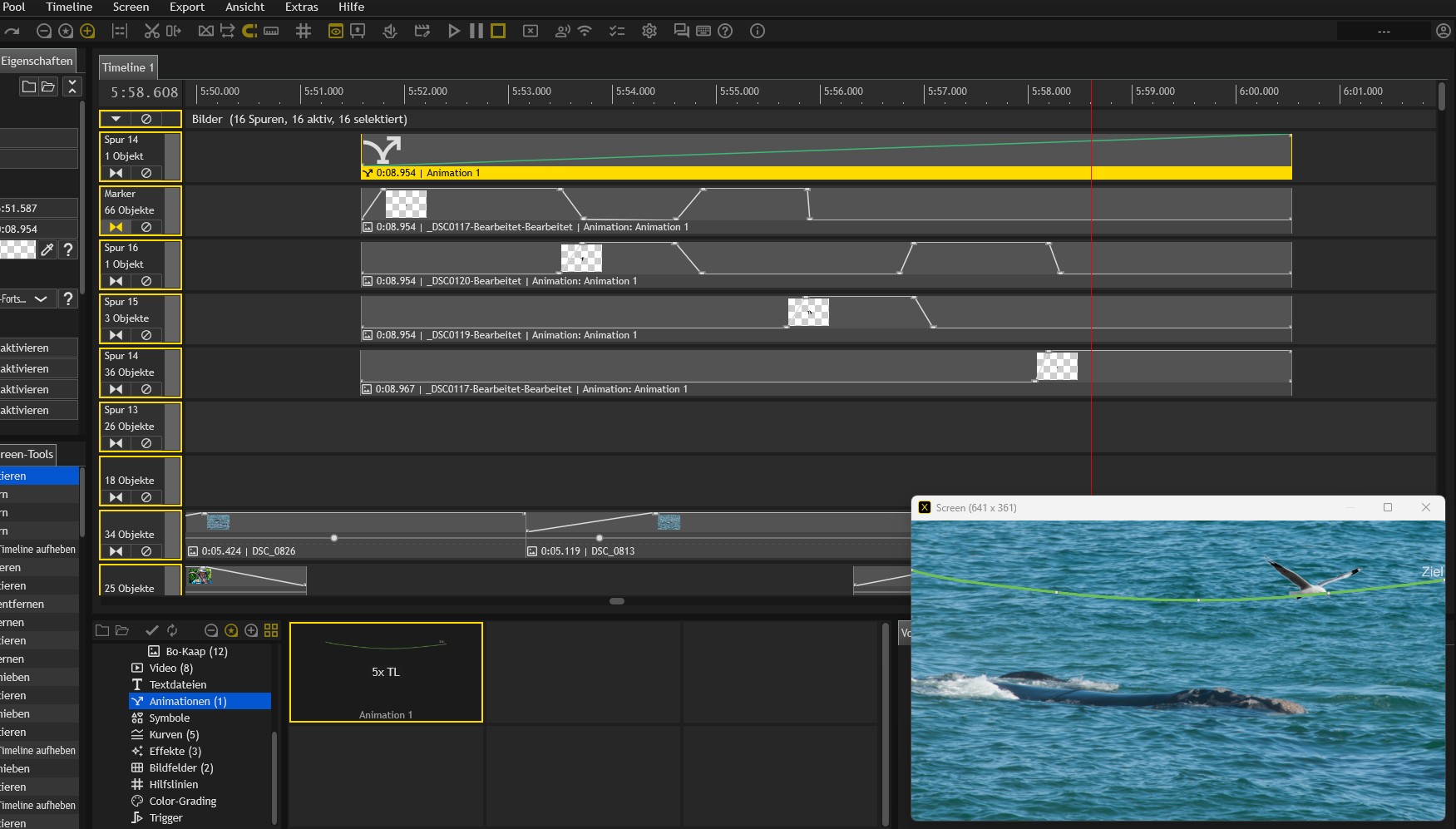1456x829 pixels.
Task: Open the Extras menu
Action: (301, 7)
